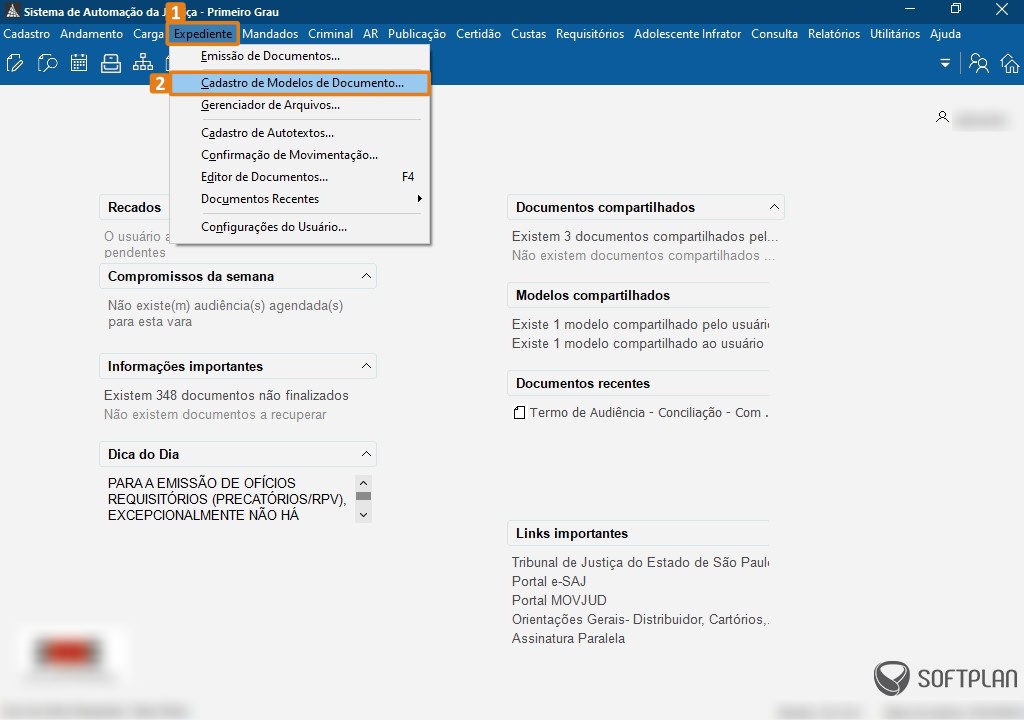Image resolution: width=1024 pixels, height=720 pixels.
Task: Click Dica do Dia scroll up arrow
Action: (x=364, y=483)
